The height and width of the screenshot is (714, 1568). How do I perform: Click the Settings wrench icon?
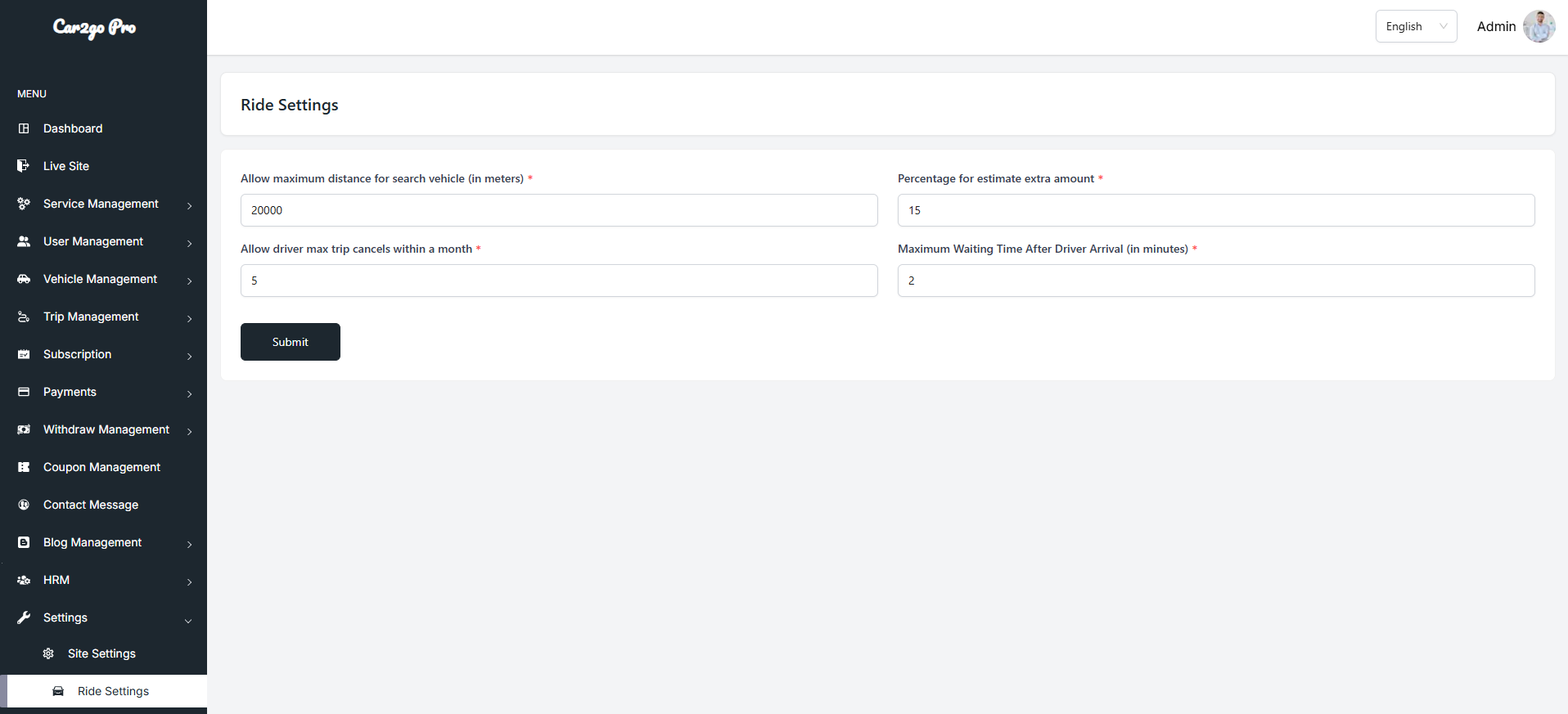click(24, 617)
